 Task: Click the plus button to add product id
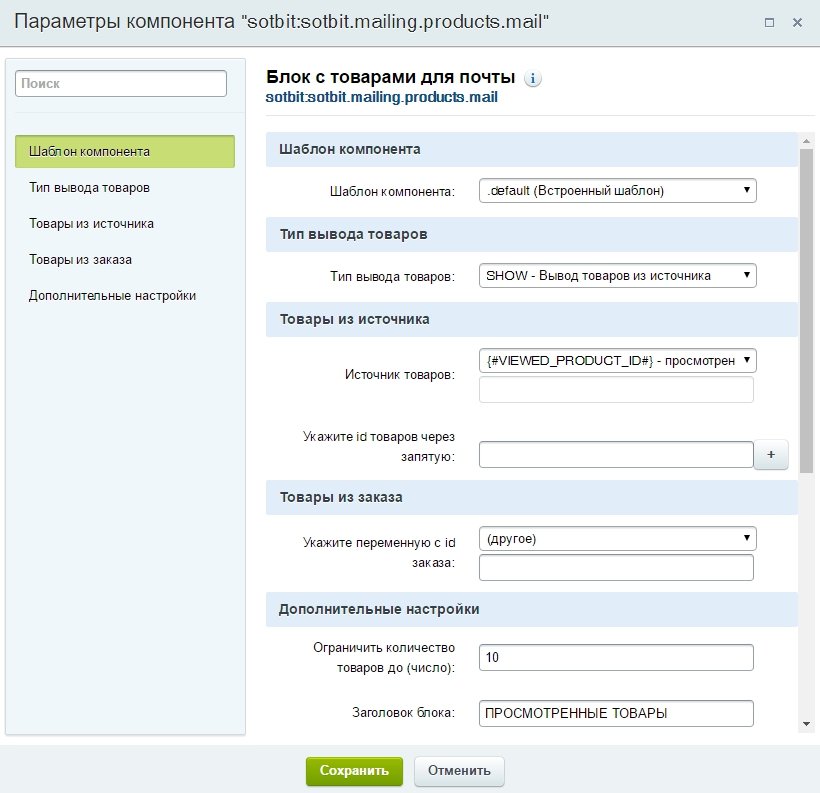coord(771,455)
